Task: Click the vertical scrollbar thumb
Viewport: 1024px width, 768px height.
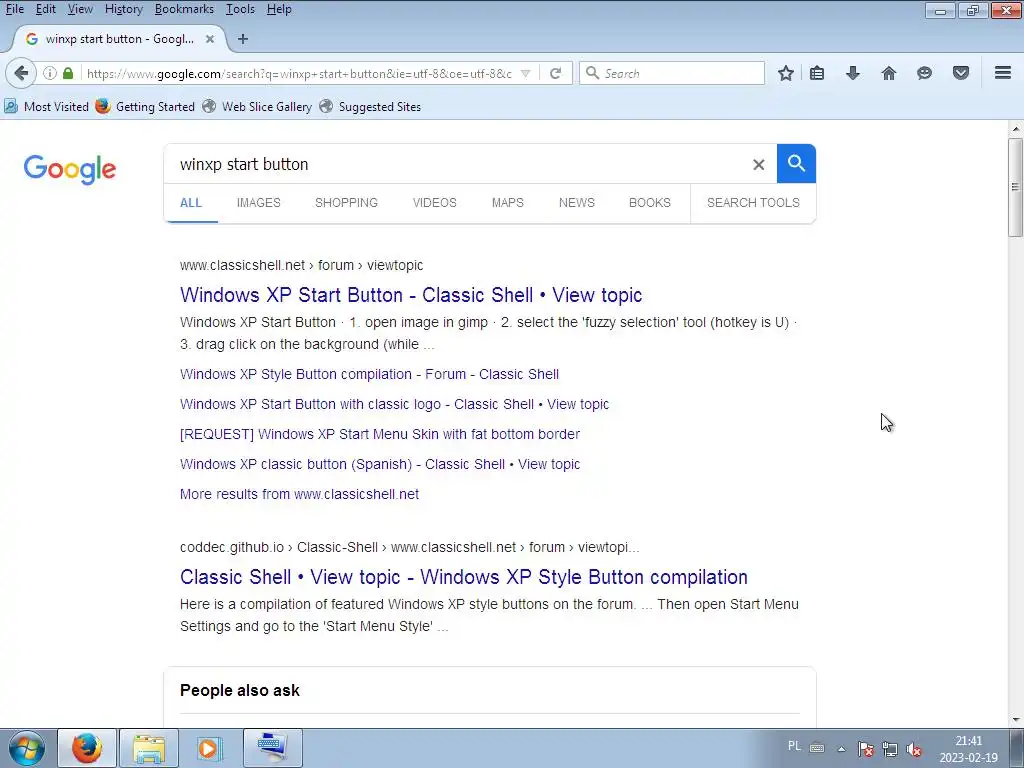Action: pyautogui.click(x=1016, y=187)
